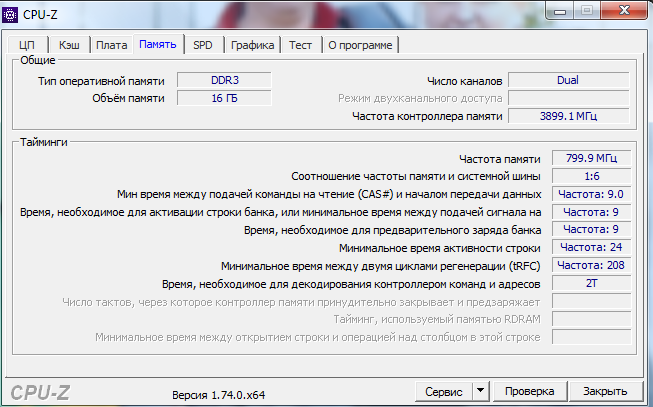Switch to the SPD tab
This screenshot has width=653, height=407.
pyautogui.click(x=203, y=45)
